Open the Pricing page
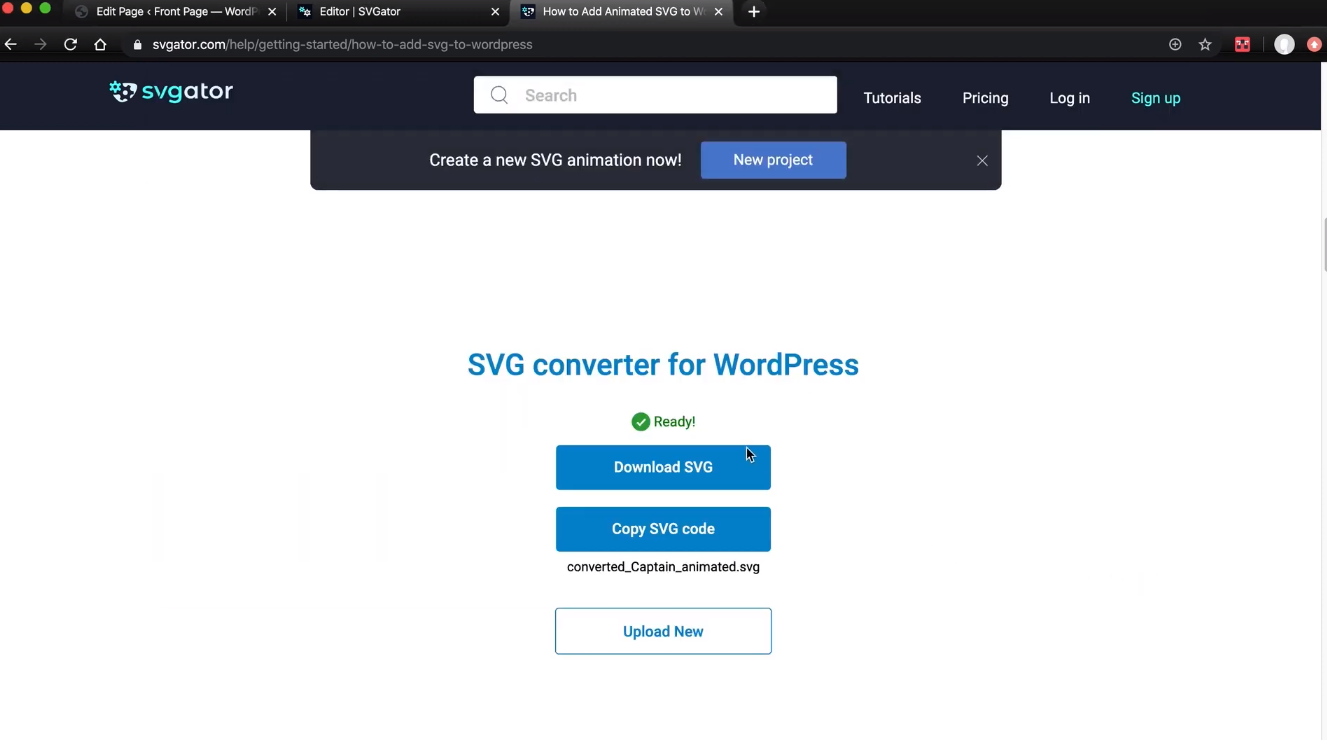 pos(985,98)
